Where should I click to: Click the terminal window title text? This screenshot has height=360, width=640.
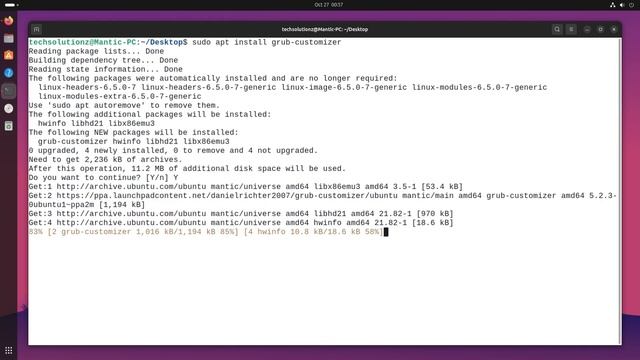coord(325,29)
